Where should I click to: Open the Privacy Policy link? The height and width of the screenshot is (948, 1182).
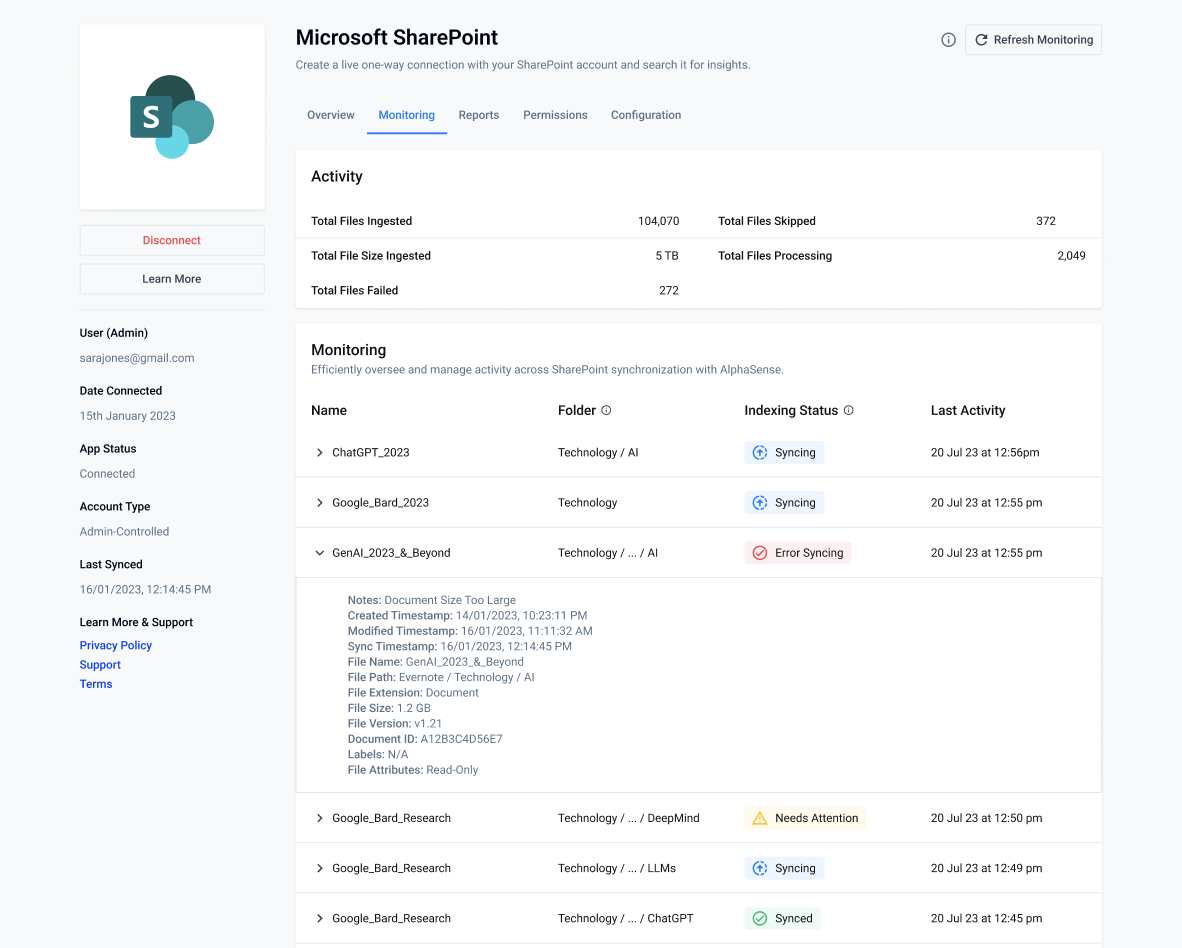(x=115, y=645)
